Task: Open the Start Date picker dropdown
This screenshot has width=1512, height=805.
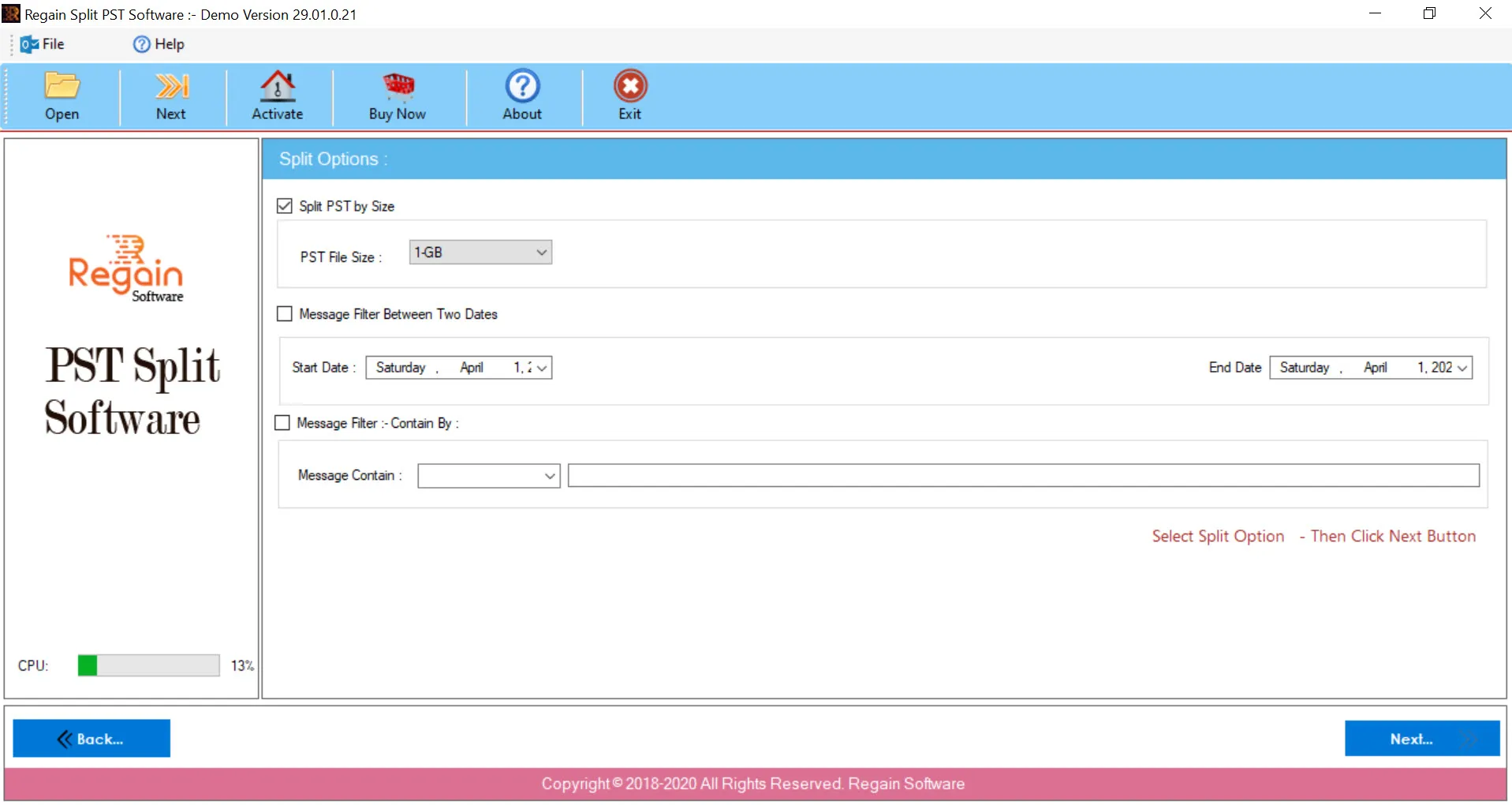Action: coord(541,368)
